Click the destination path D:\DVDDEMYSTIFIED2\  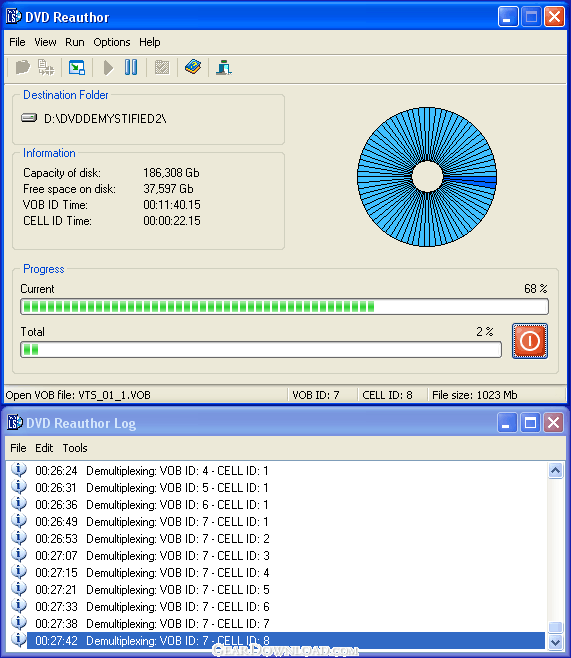coord(105,119)
